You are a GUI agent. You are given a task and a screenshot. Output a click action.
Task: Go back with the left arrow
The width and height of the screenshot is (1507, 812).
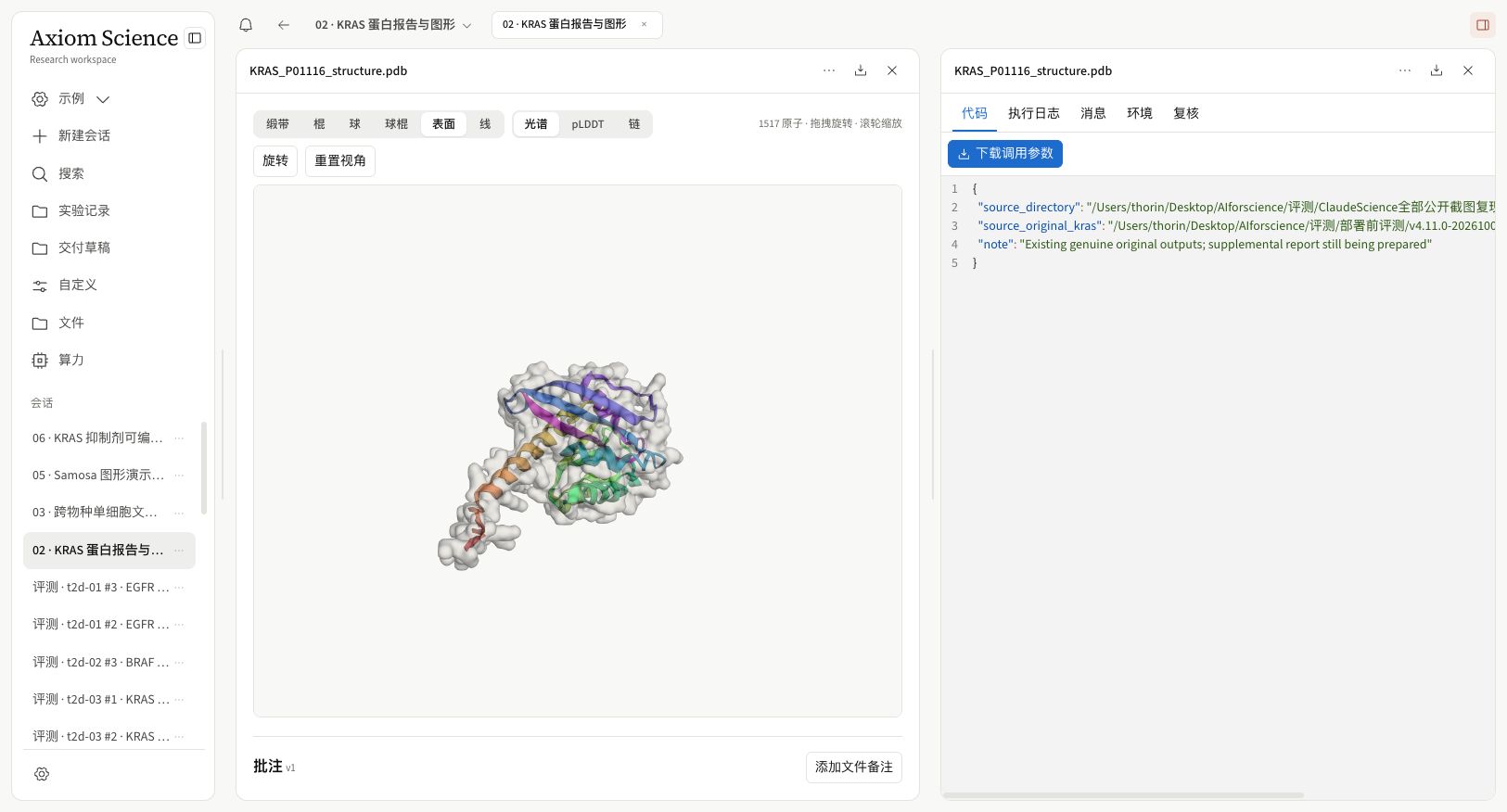tap(284, 25)
